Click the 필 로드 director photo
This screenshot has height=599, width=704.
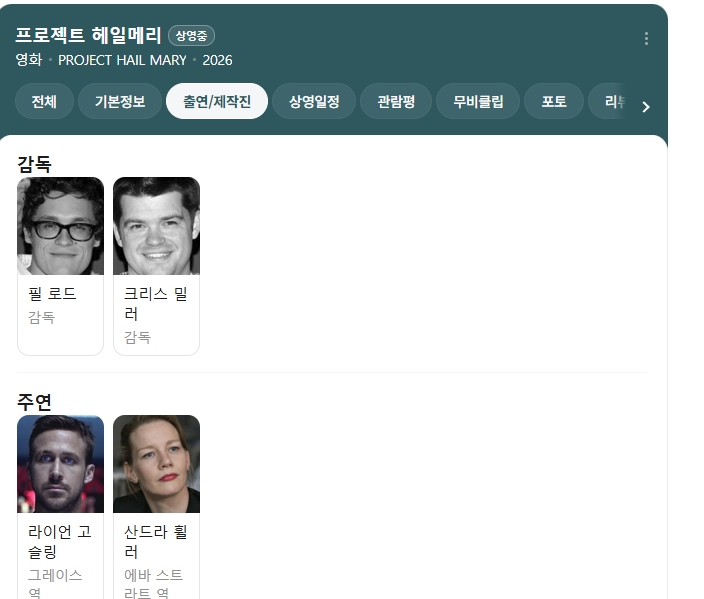(60, 226)
